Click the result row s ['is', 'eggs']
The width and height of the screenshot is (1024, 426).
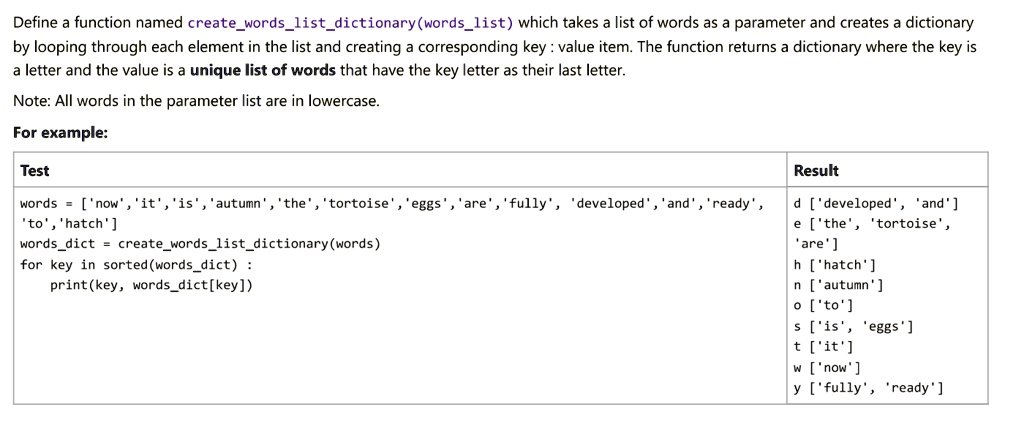854,326
